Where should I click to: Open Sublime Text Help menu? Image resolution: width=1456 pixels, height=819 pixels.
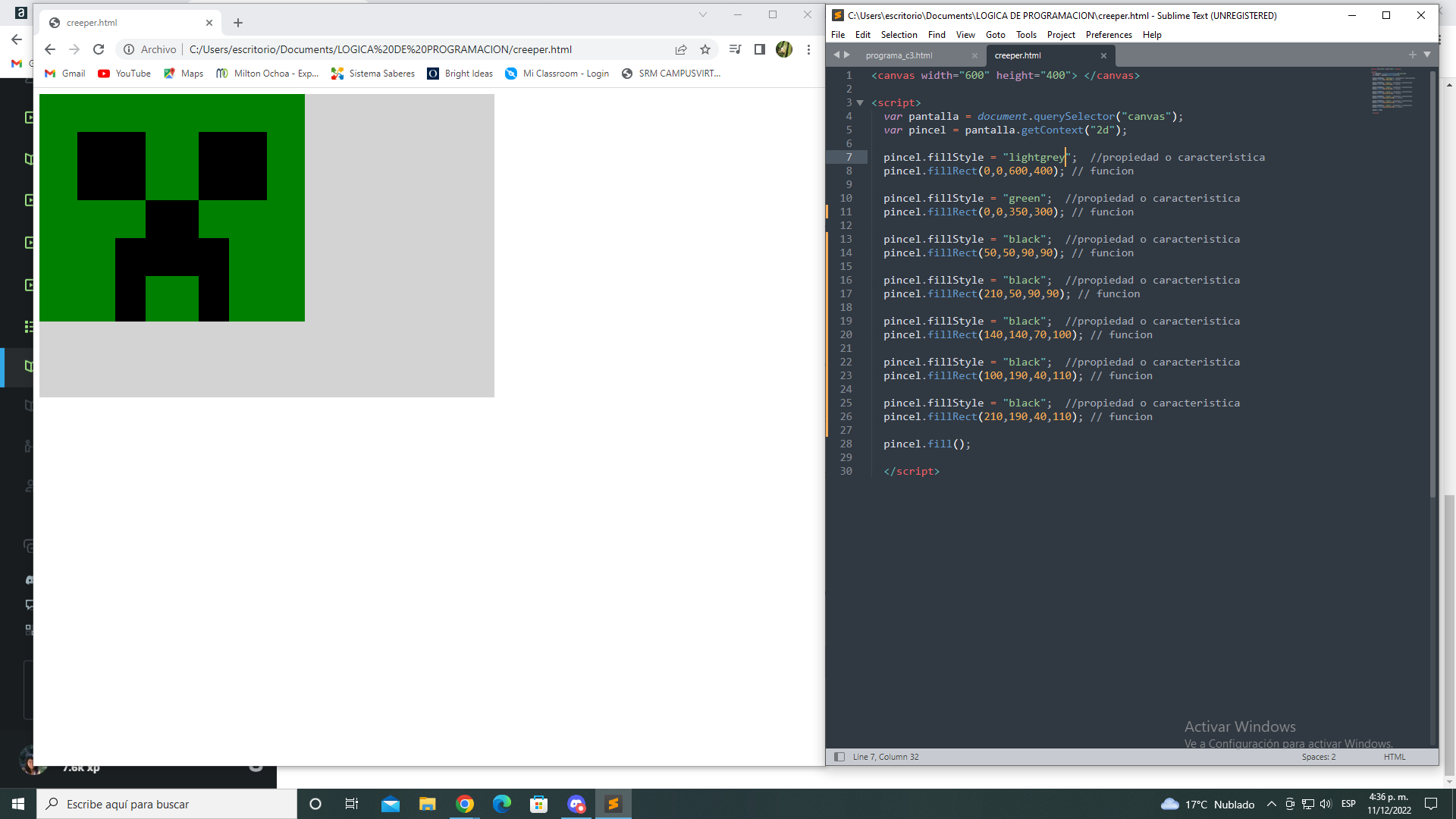pyautogui.click(x=1152, y=35)
